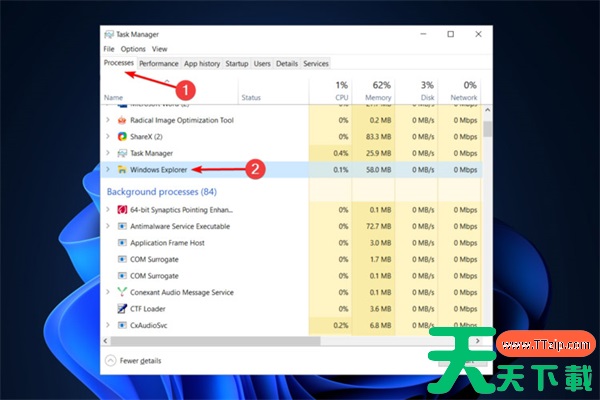Click the Application Frame Host icon
600x400 pixels.
coord(121,243)
